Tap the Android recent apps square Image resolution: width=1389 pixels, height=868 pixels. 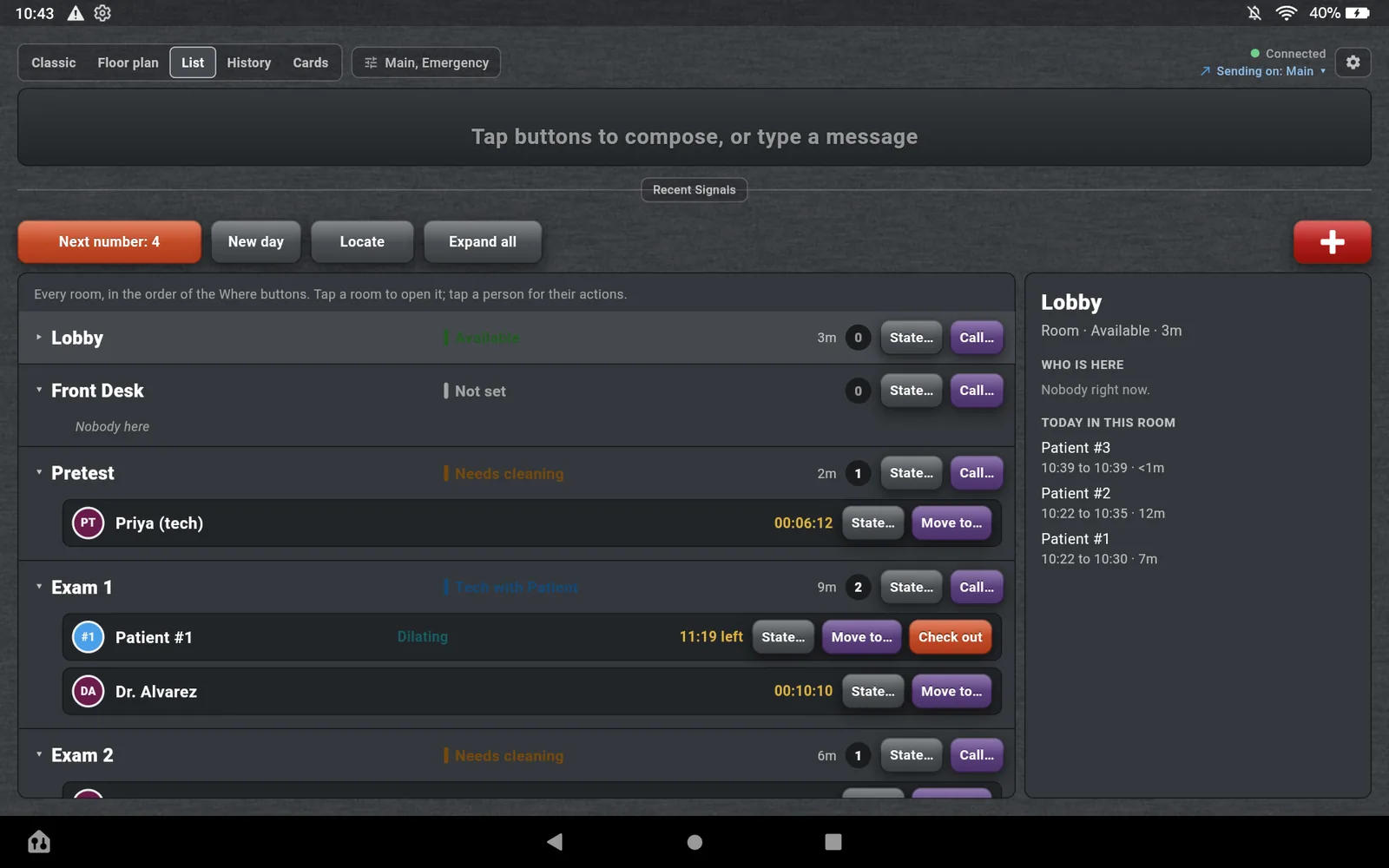pyautogui.click(x=833, y=842)
